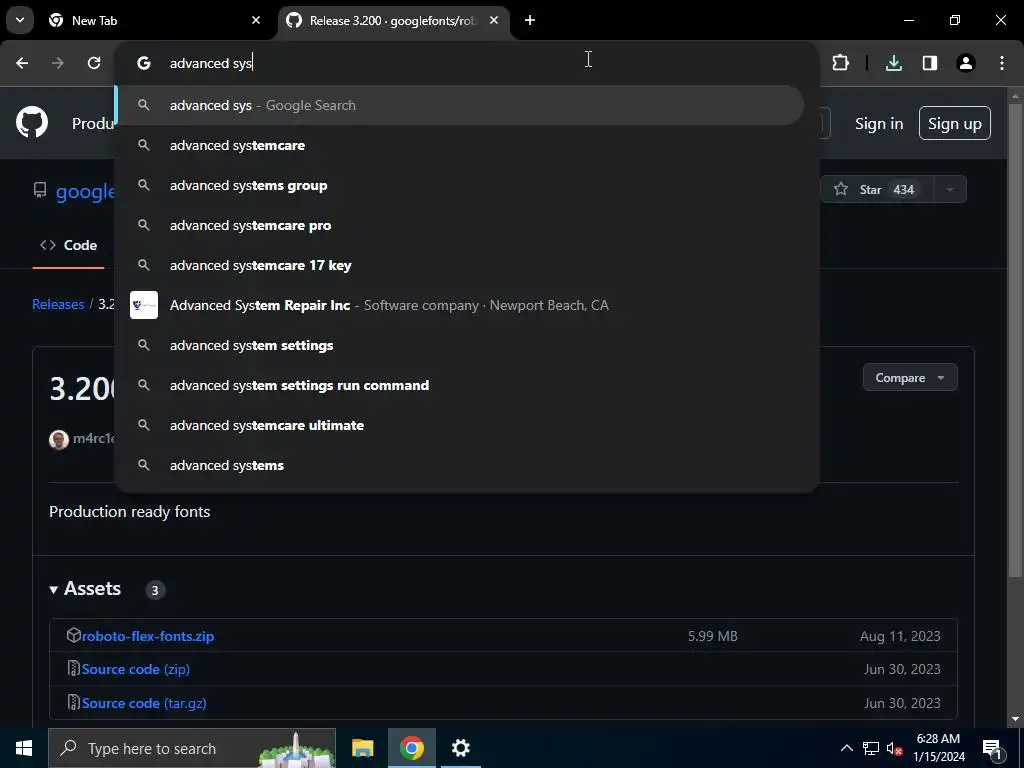The image size is (1024, 768).
Task: Click the repository icon beside the repository name
Action: click(x=40, y=190)
